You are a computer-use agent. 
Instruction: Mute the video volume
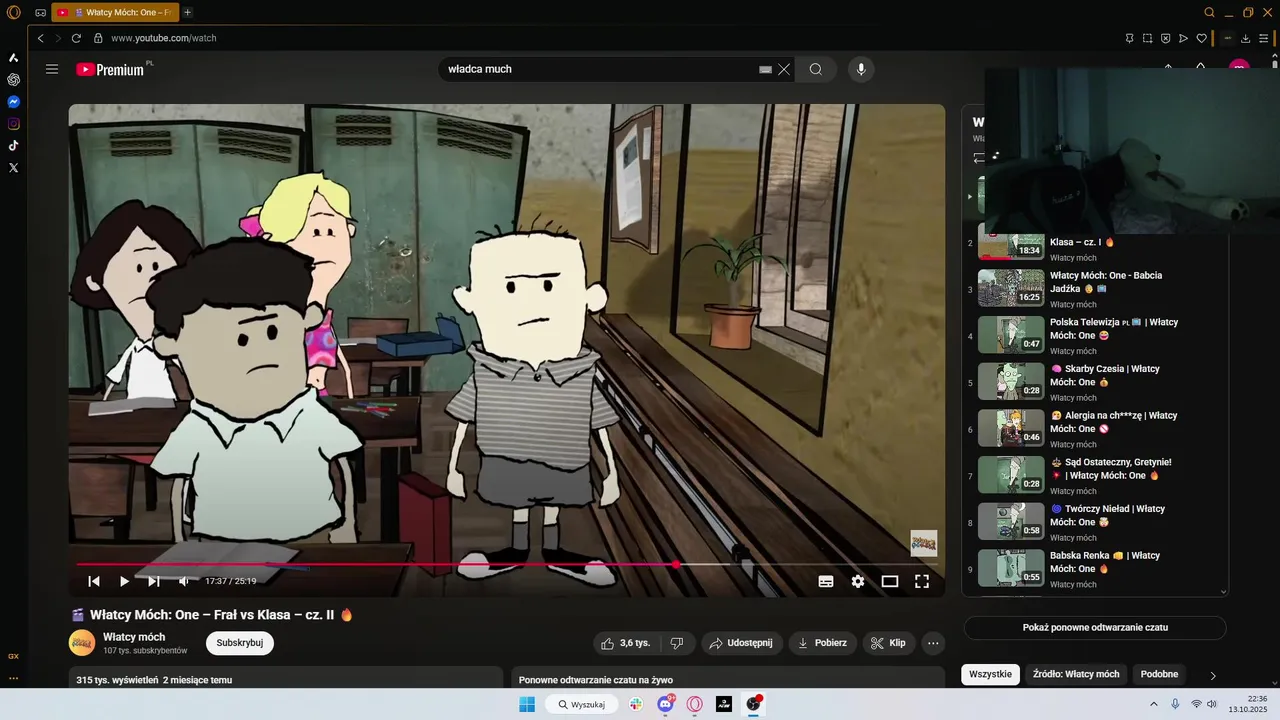(x=184, y=581)
